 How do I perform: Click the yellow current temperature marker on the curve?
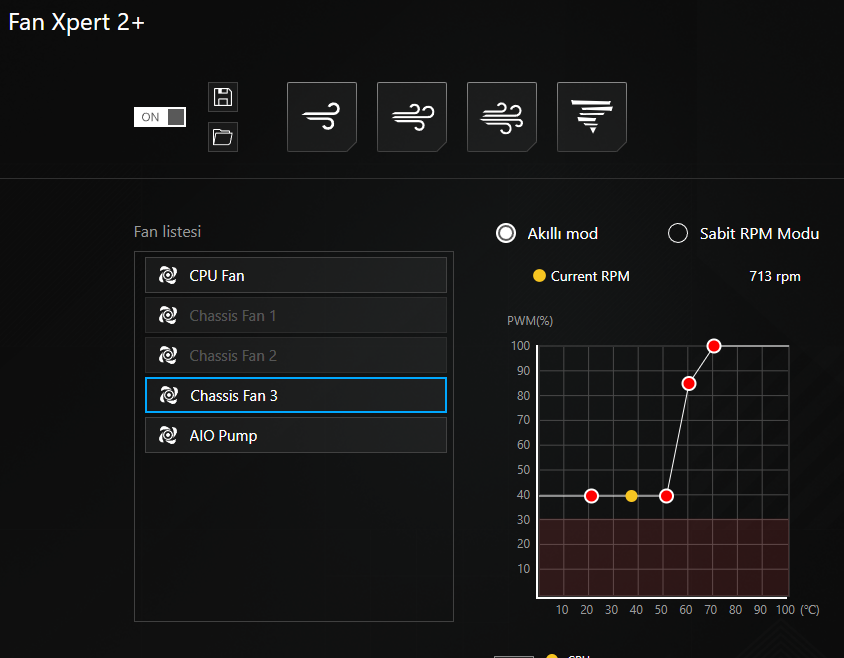click(x=631, y=496)
